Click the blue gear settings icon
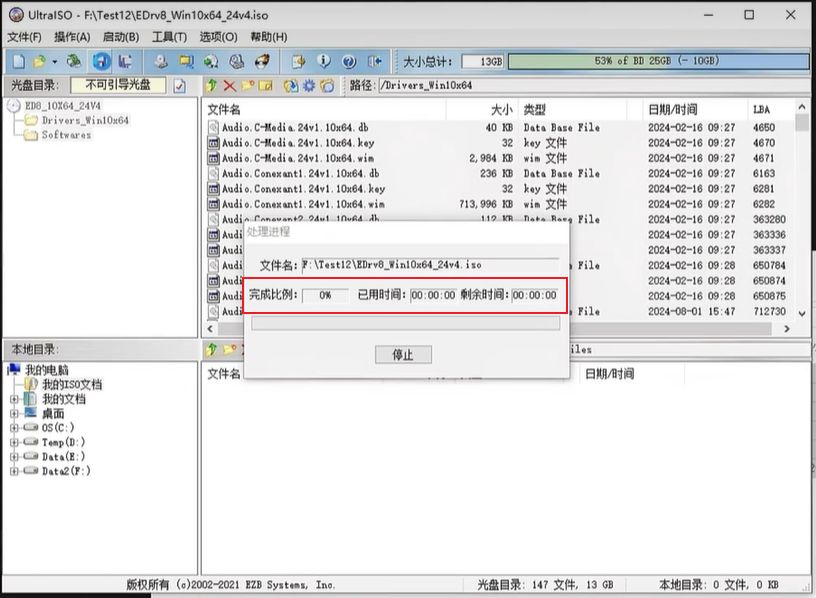 309,86
